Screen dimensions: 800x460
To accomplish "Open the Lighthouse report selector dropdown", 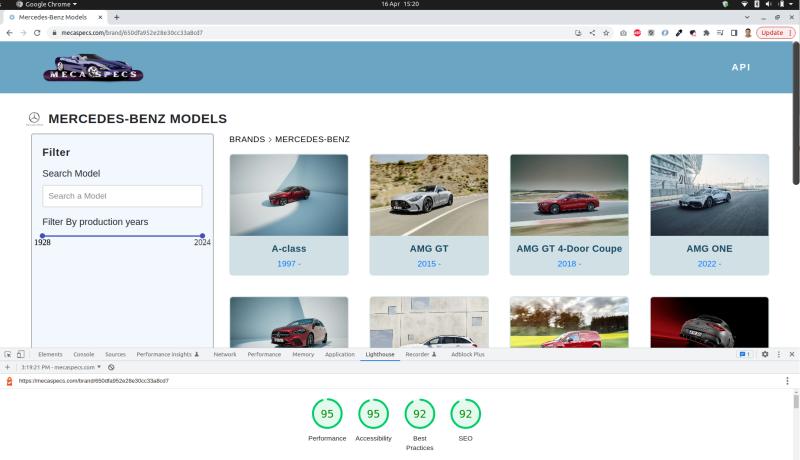I will (x=61, y=367).
